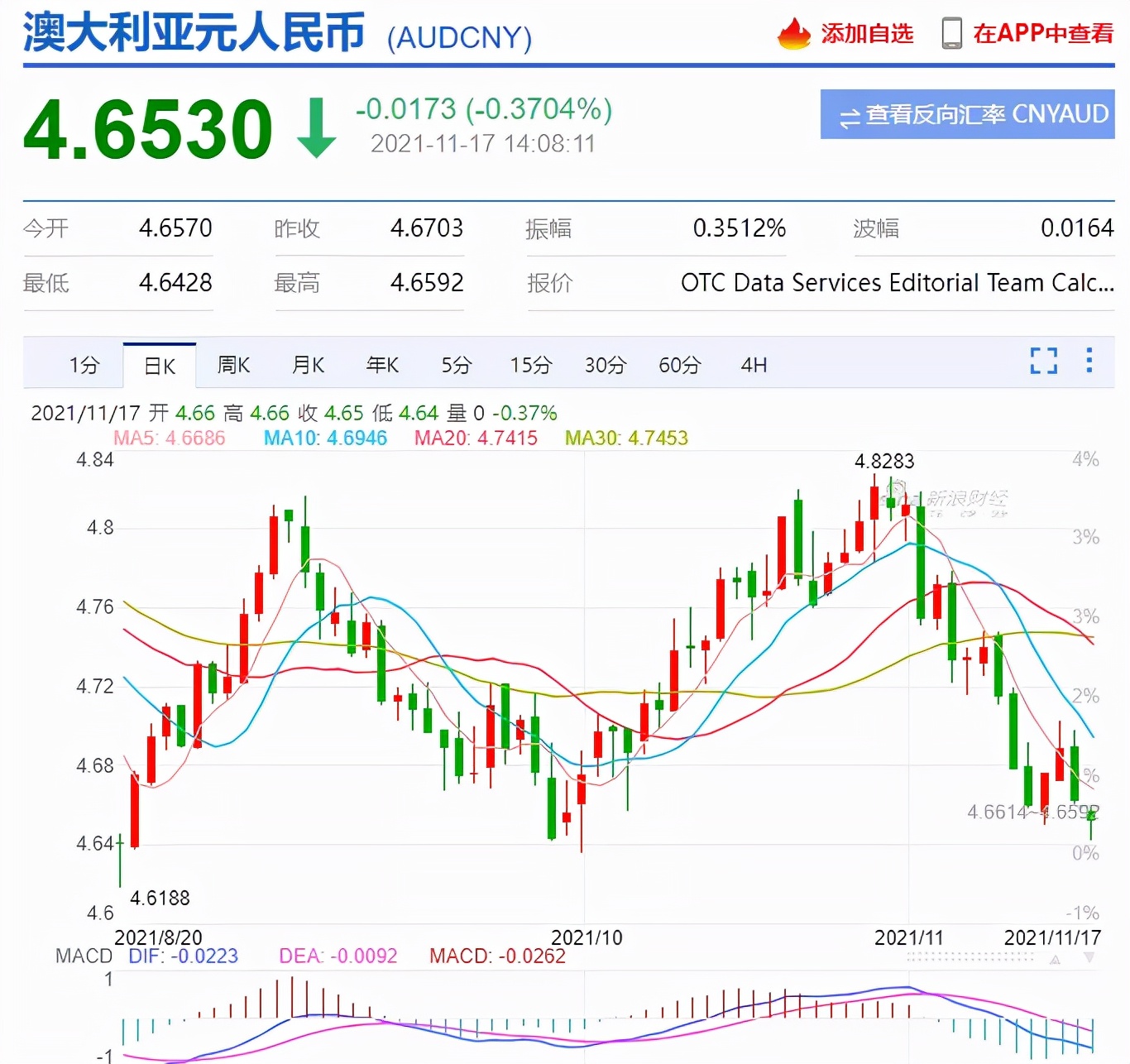Click the 查看反向汇率 CNYAUD button
Viewport: 1130px width, 1064px height.
tap(967, 114)
